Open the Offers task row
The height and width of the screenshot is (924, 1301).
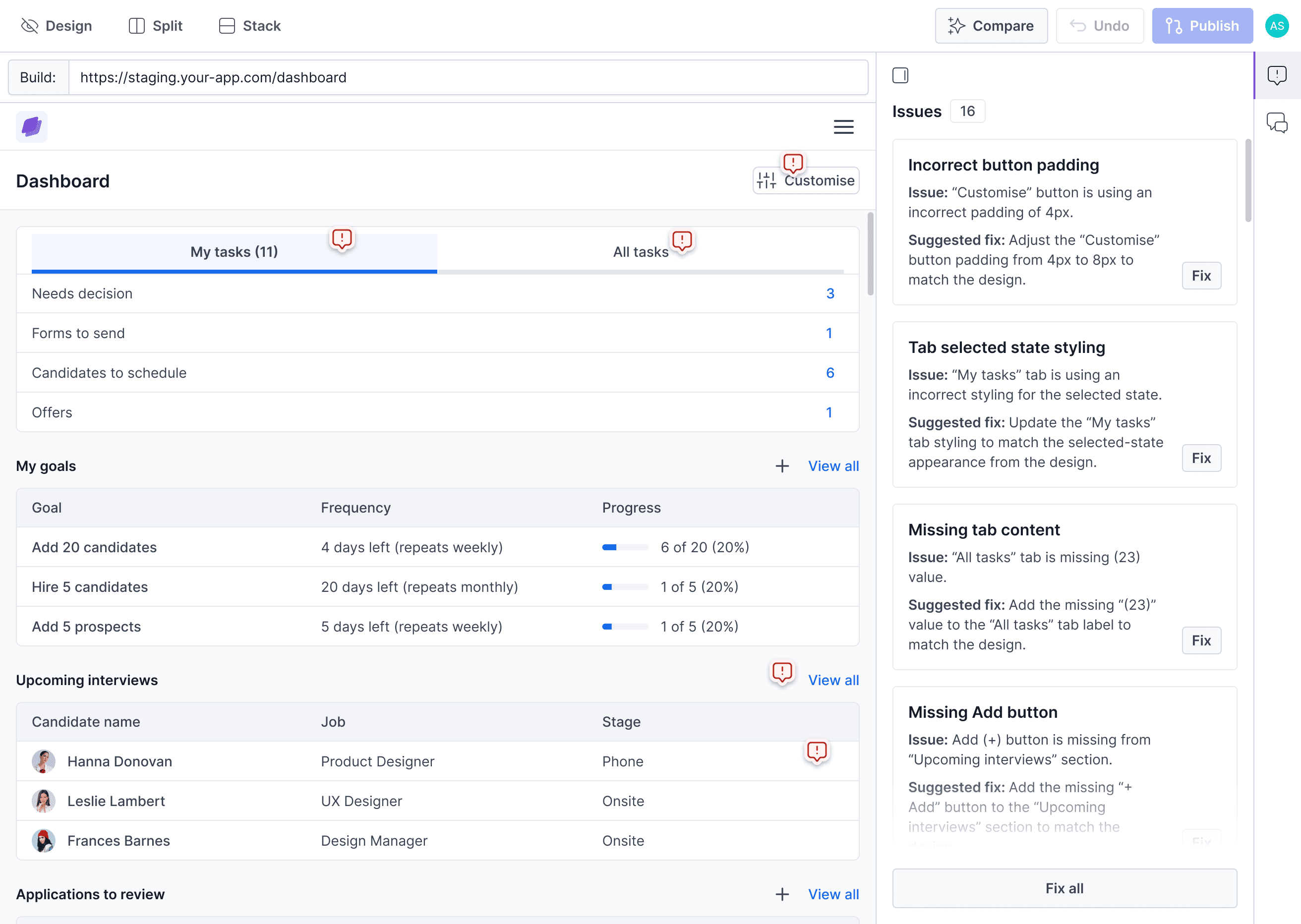tap(437, 412)
